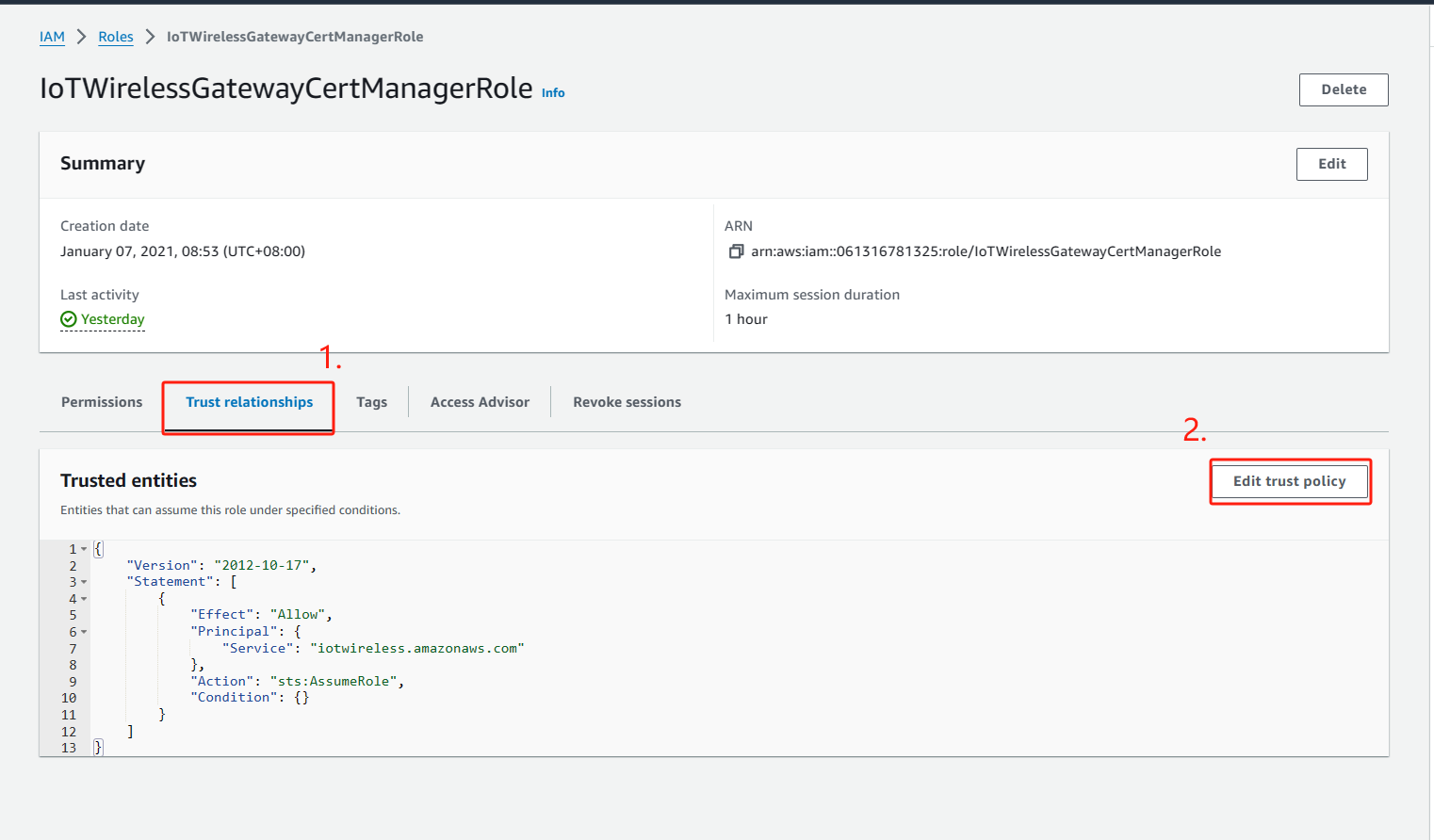This screenshot has height=840, width=1434.
Task: Copy the role ARN with the copy icon
Action: point(736,251)
